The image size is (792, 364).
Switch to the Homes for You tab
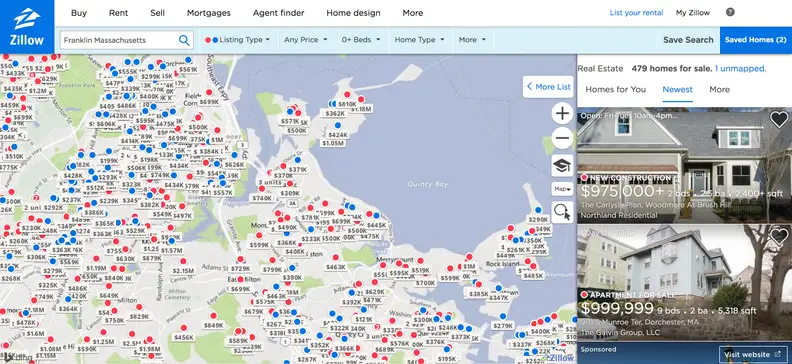click(615, 89)
